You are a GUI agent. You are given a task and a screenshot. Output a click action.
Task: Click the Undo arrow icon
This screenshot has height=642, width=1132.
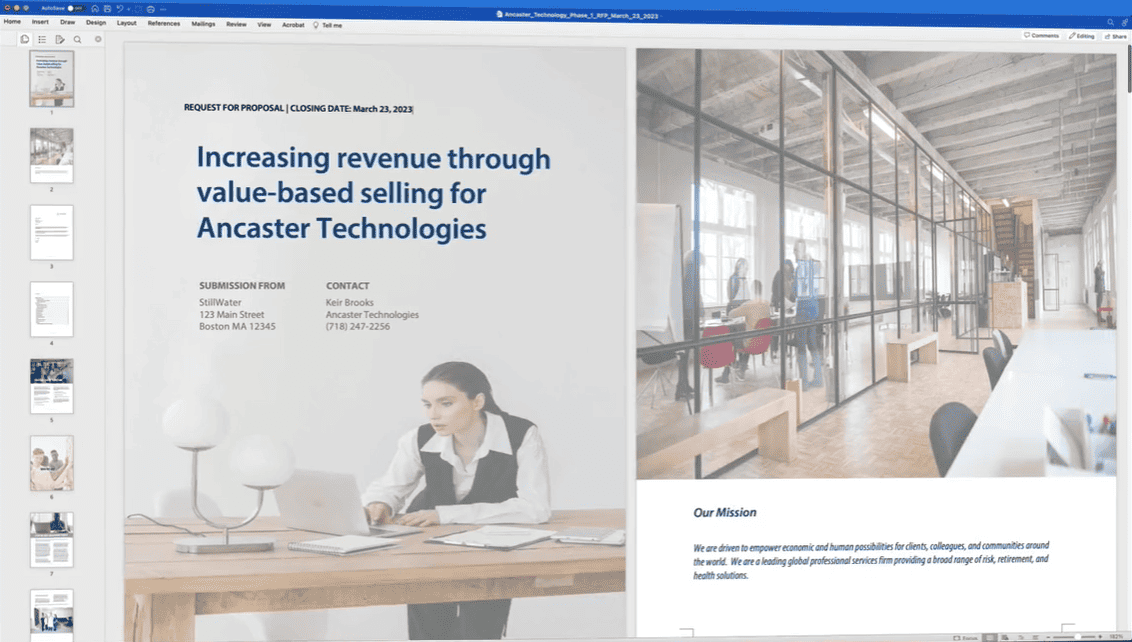(x=120, y=9)
